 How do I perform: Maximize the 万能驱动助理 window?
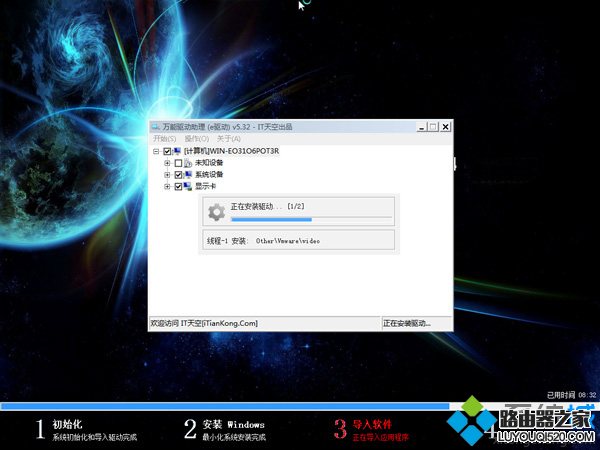point(433,127)
